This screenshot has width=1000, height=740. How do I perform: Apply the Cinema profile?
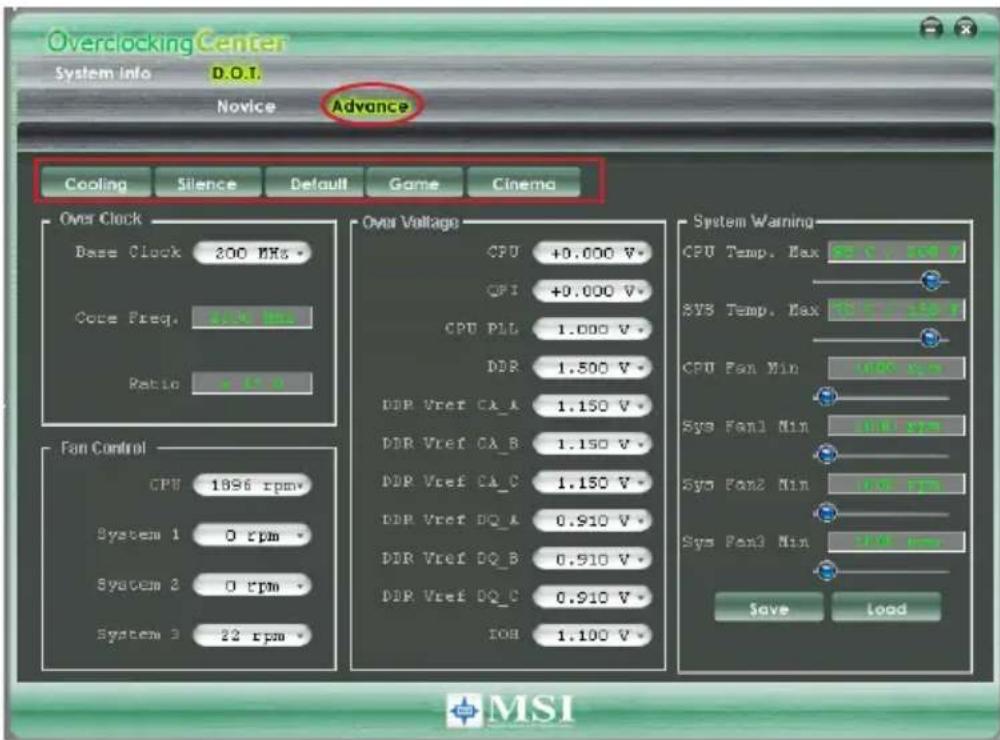524,183
